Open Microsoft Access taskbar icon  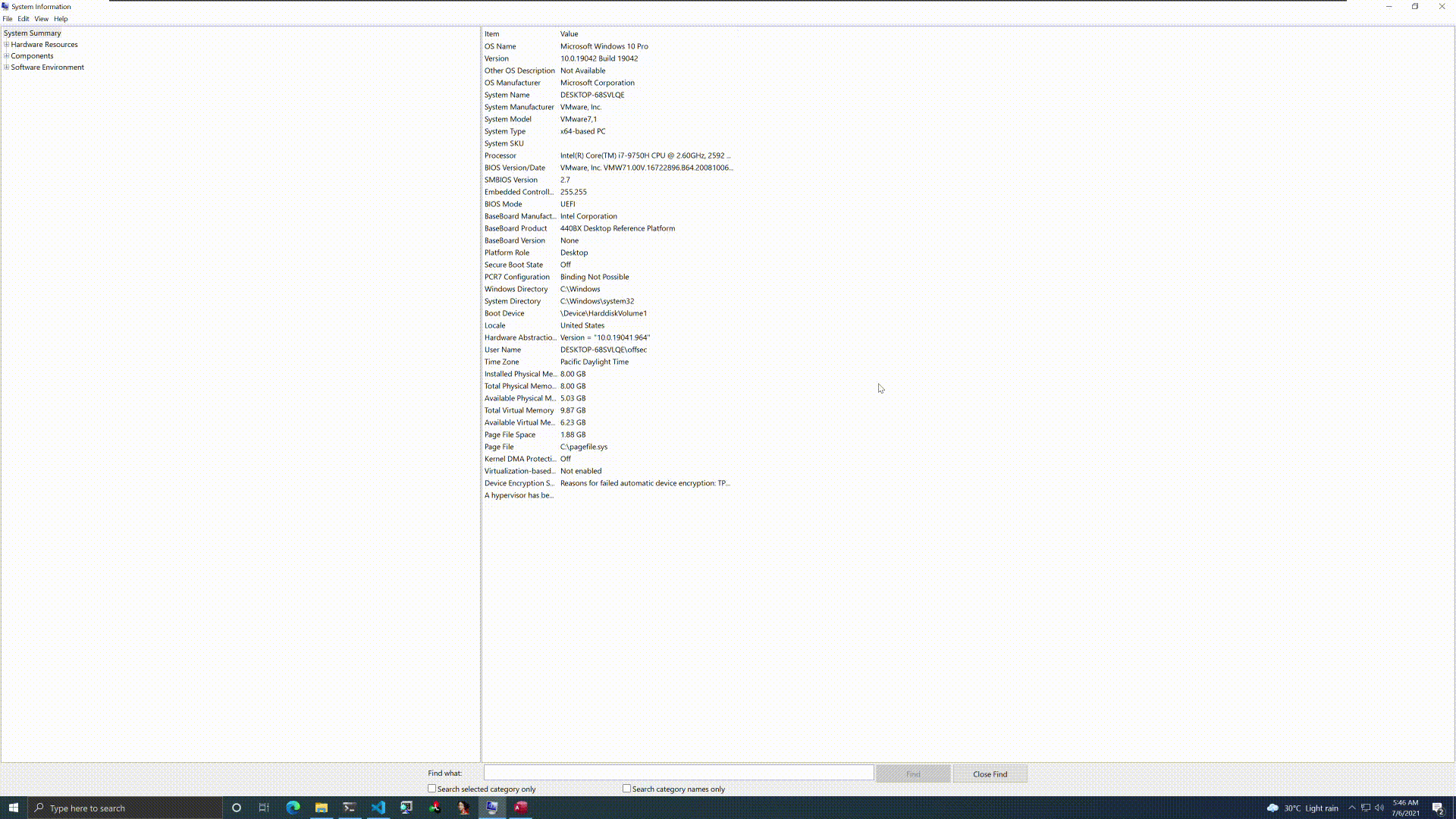[x=520, y=808]
